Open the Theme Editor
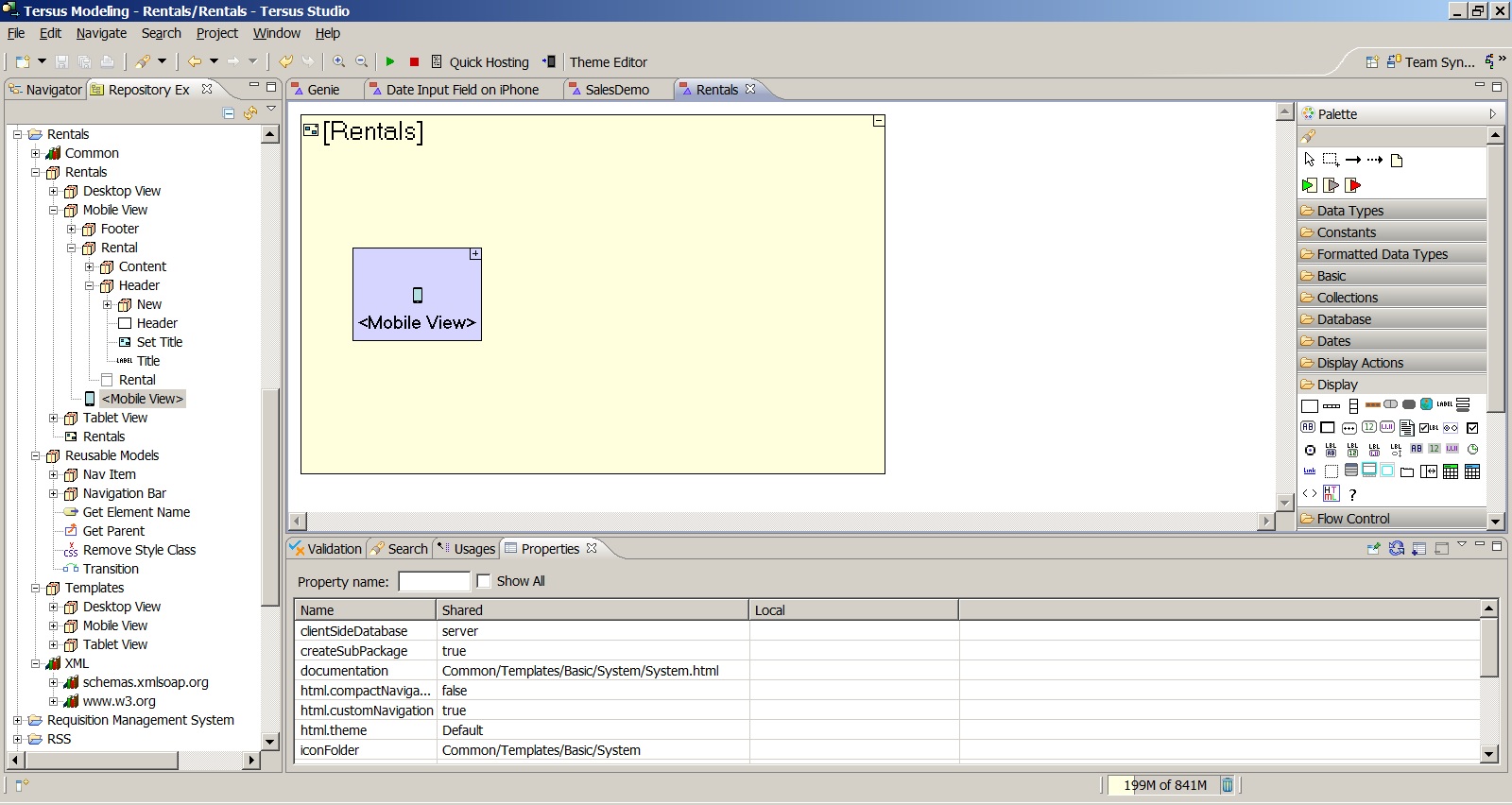 (x=608, y=62)
